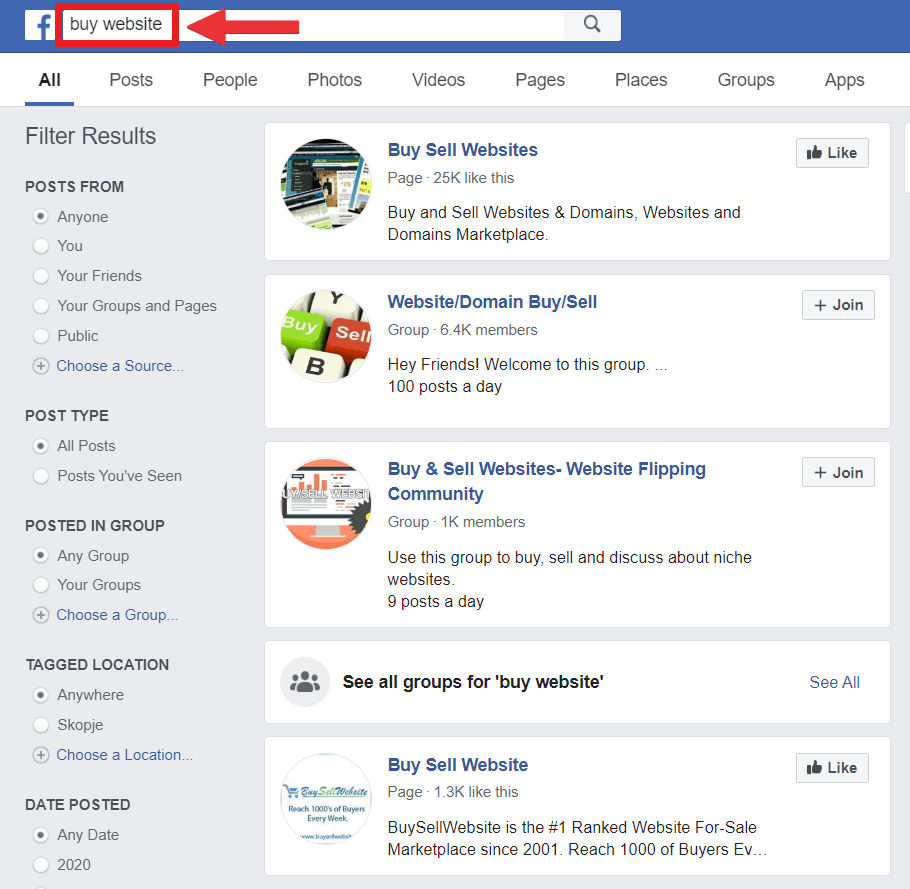
Task: Select Your Friends radio option
Action: click(x=41, y=276)
